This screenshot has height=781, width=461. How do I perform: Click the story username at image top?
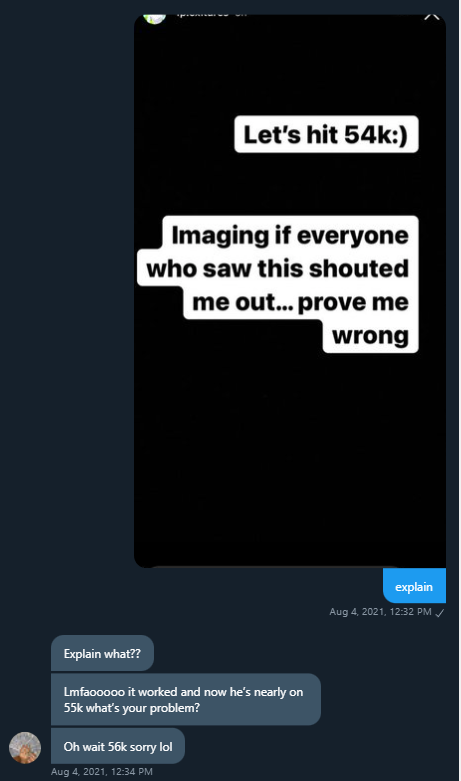point(202,15)
